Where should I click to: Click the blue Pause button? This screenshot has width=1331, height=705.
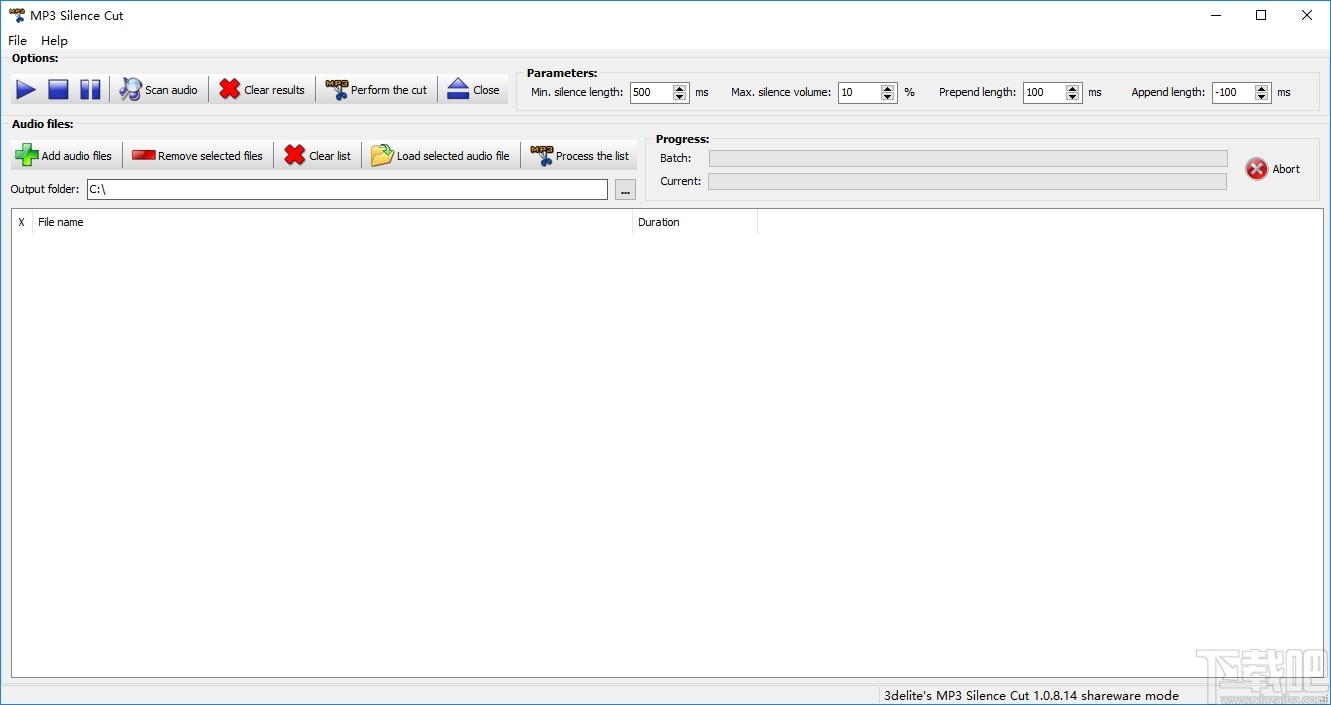(90, 90)
